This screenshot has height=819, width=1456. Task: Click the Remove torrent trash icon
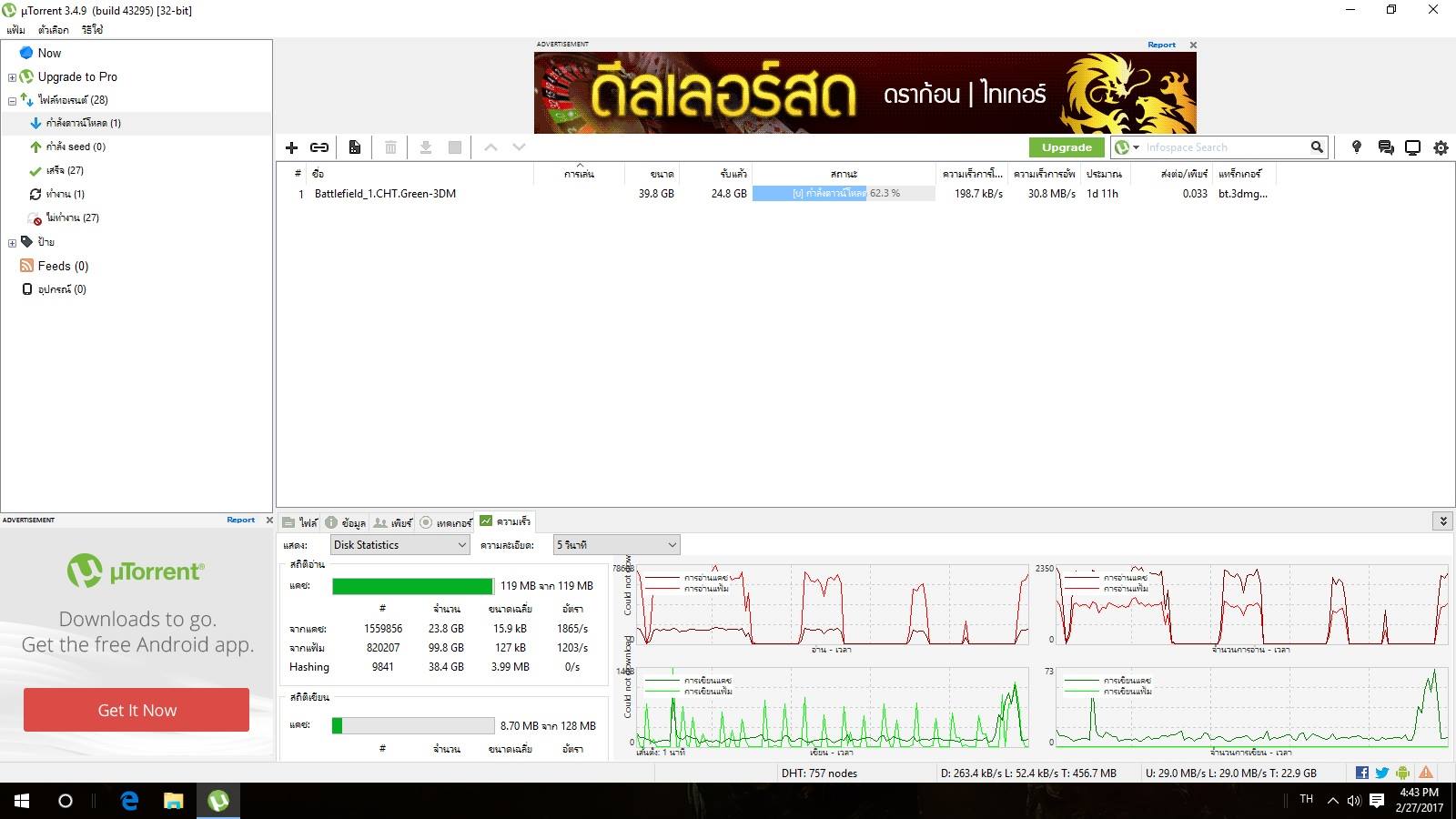click(x=390, y=147)
